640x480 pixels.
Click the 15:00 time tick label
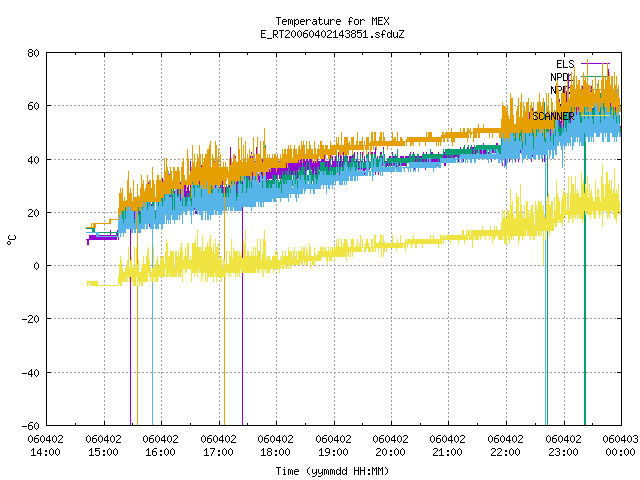tap(103, 452)
